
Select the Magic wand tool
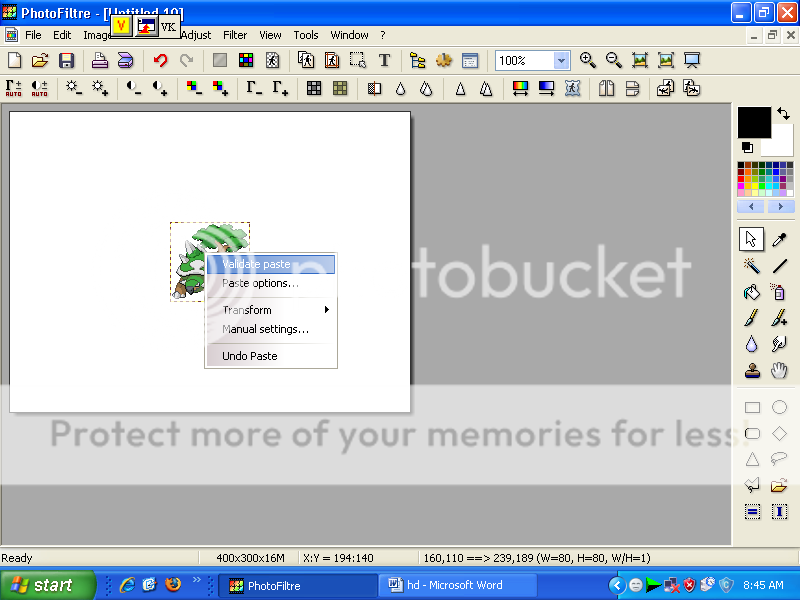point(752,266)
